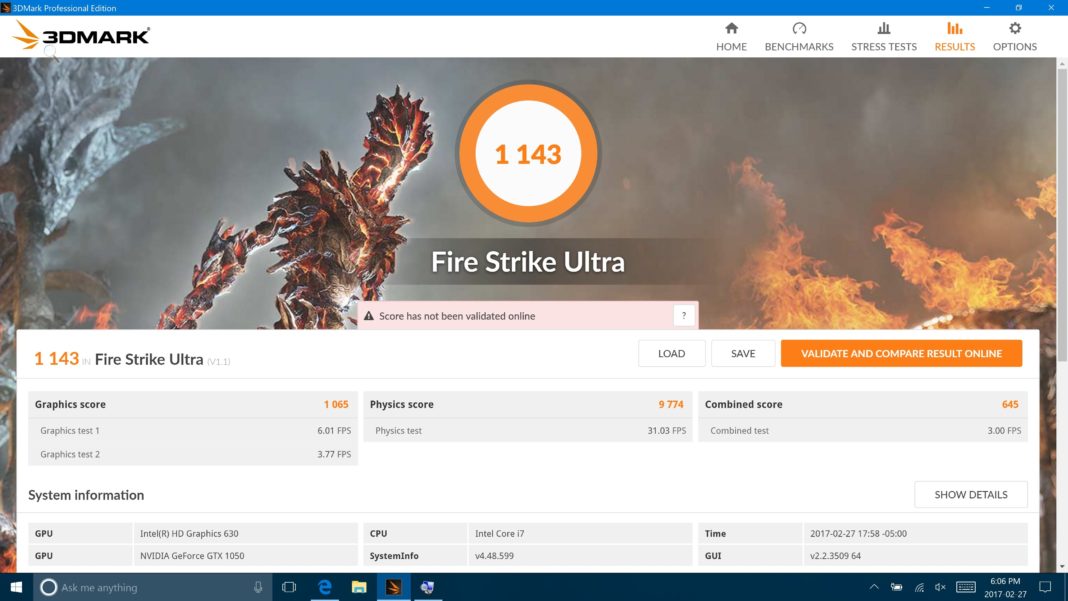
Task: Open Microsoft Edge from the taskbar
Action: click(324, 587)
